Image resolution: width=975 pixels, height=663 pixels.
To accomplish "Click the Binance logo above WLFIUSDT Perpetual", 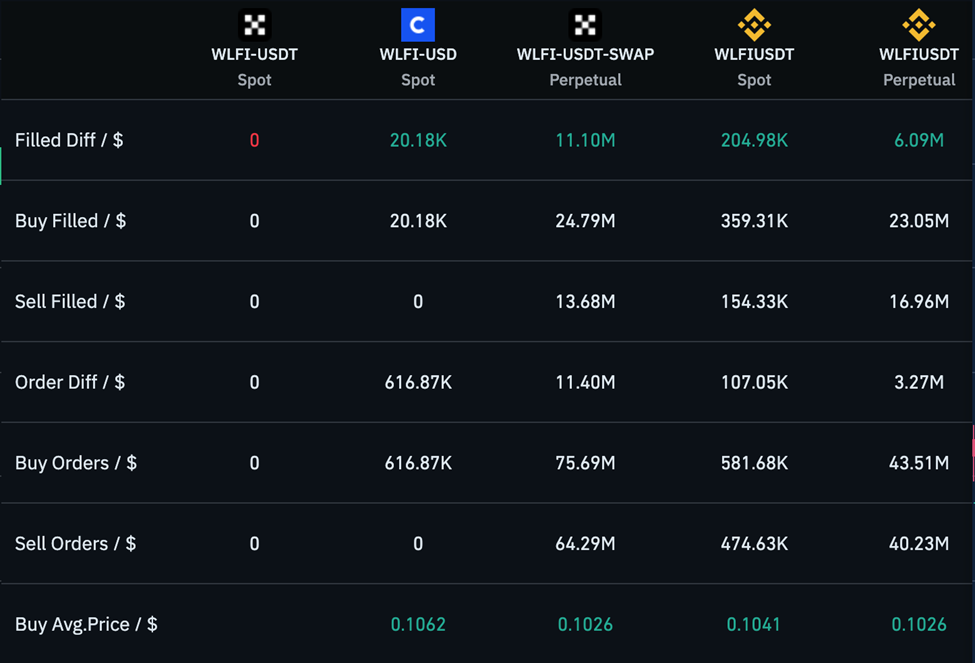I will tap(918, 24).
